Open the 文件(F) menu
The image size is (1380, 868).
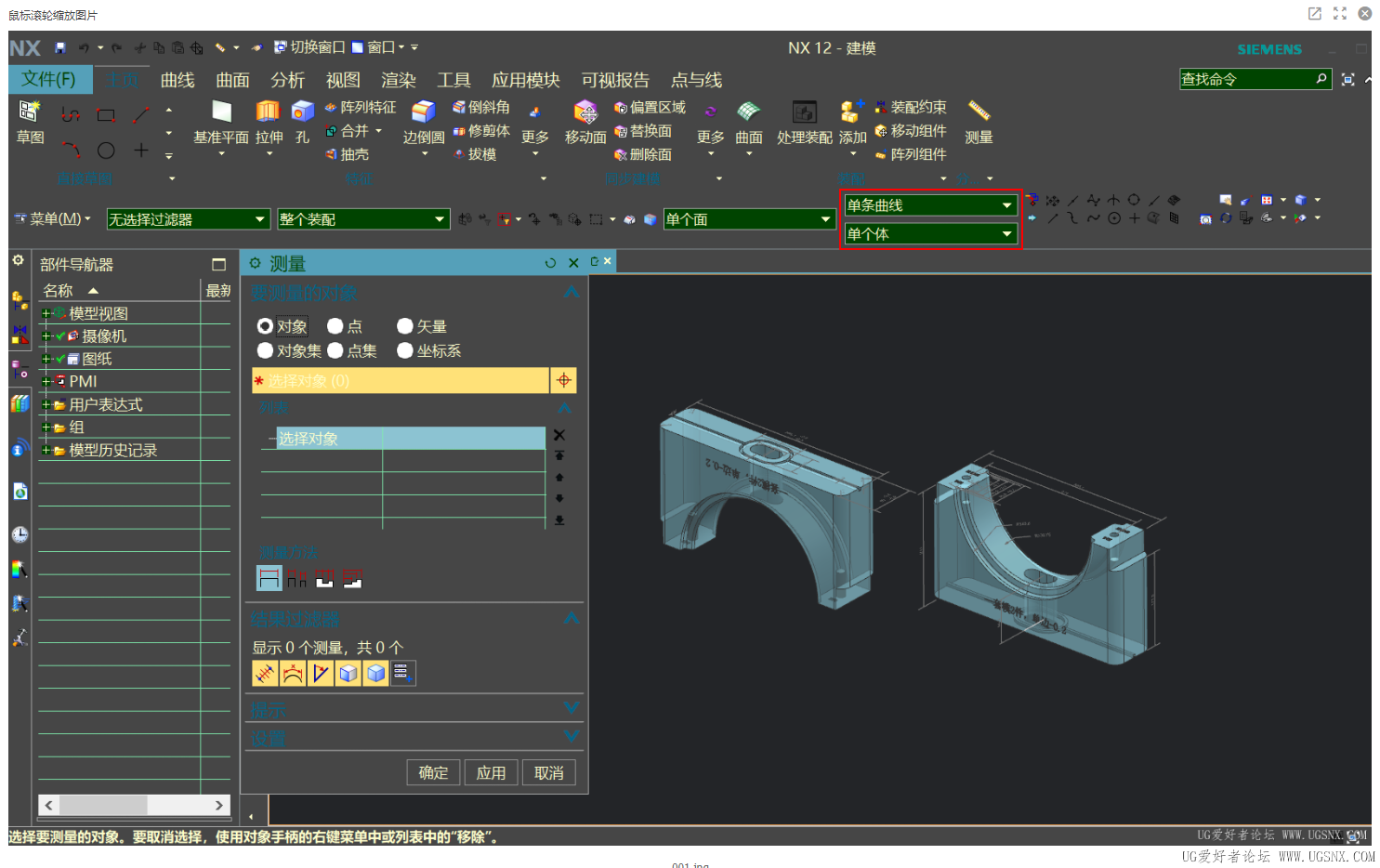tap(50, 79)
